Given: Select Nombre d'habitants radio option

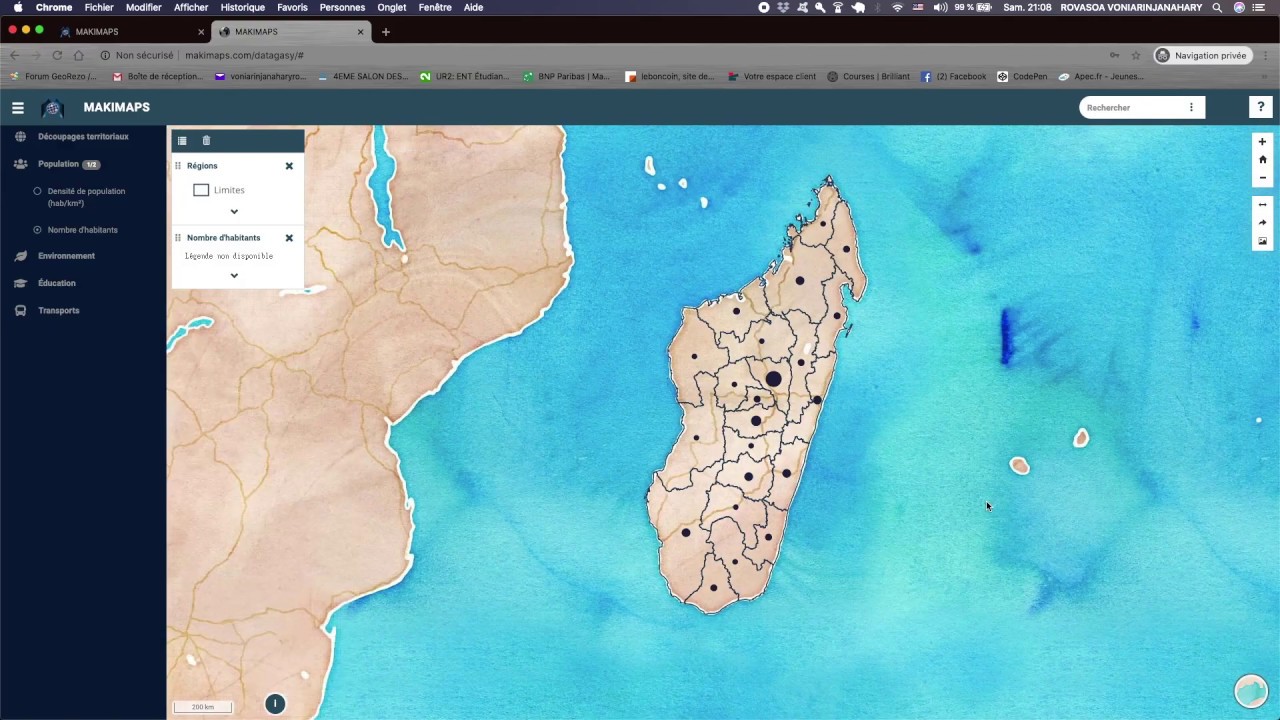Looking at the screenshot, I should 38,230.
